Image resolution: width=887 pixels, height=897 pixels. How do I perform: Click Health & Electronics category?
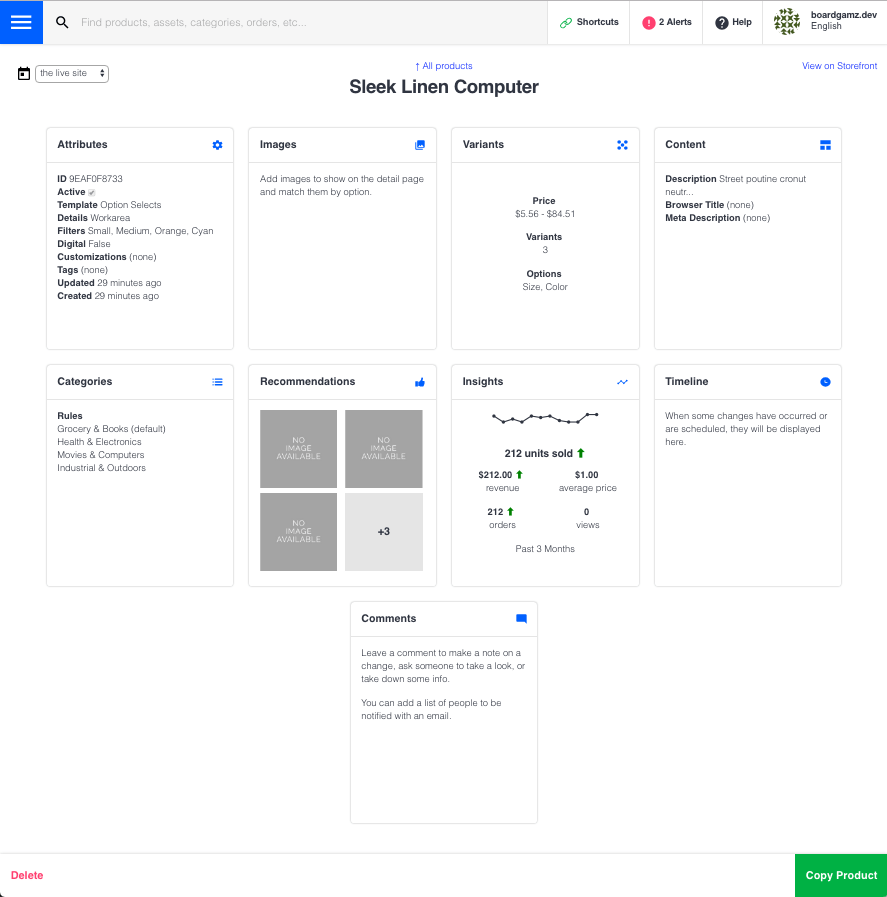99,442
